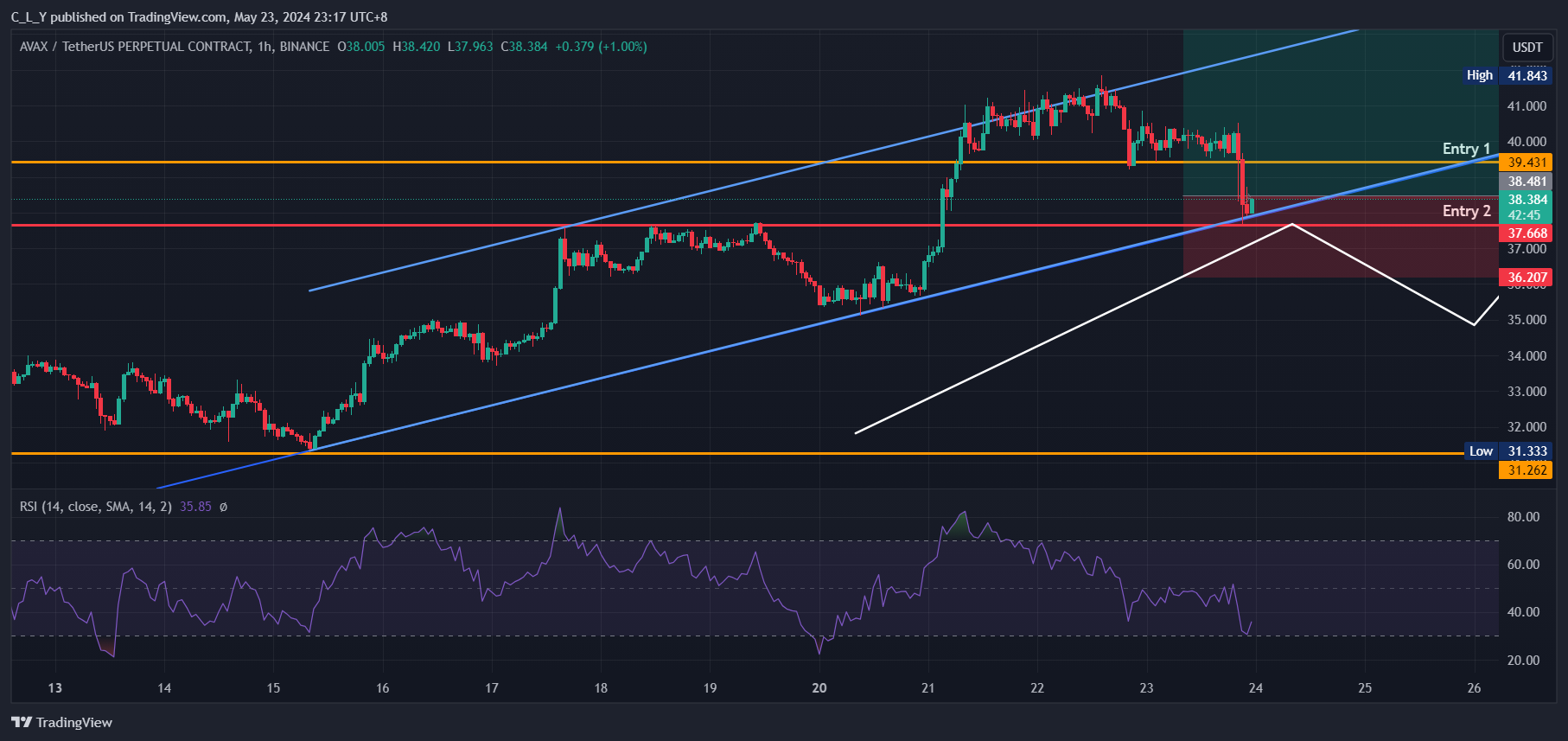Image resolution: width=1568 pixels, height=741 pixels.
Task: Click the TradingView logo at the bottom left
Action: (x=62, y=722)
